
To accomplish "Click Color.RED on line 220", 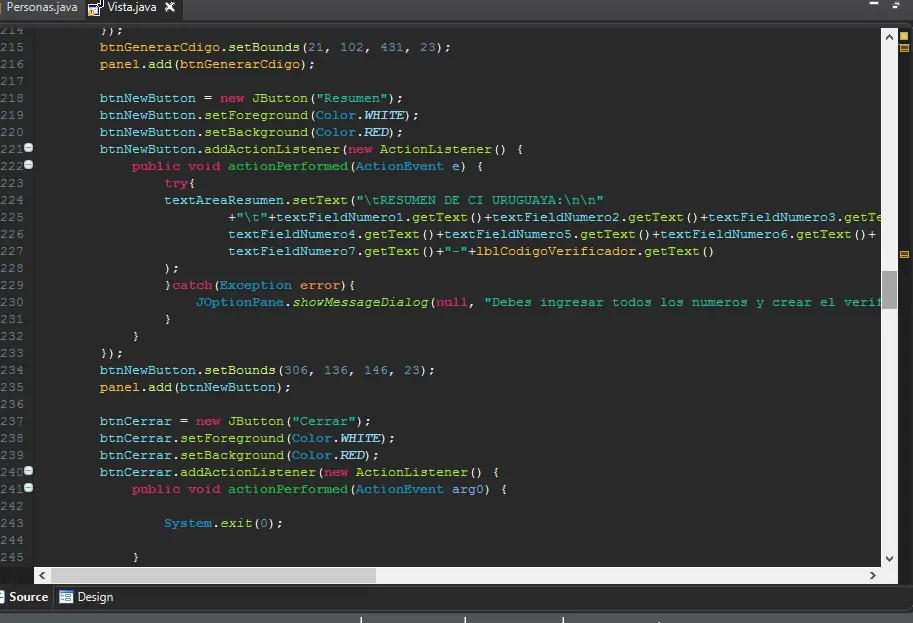I will pos(352,132).
